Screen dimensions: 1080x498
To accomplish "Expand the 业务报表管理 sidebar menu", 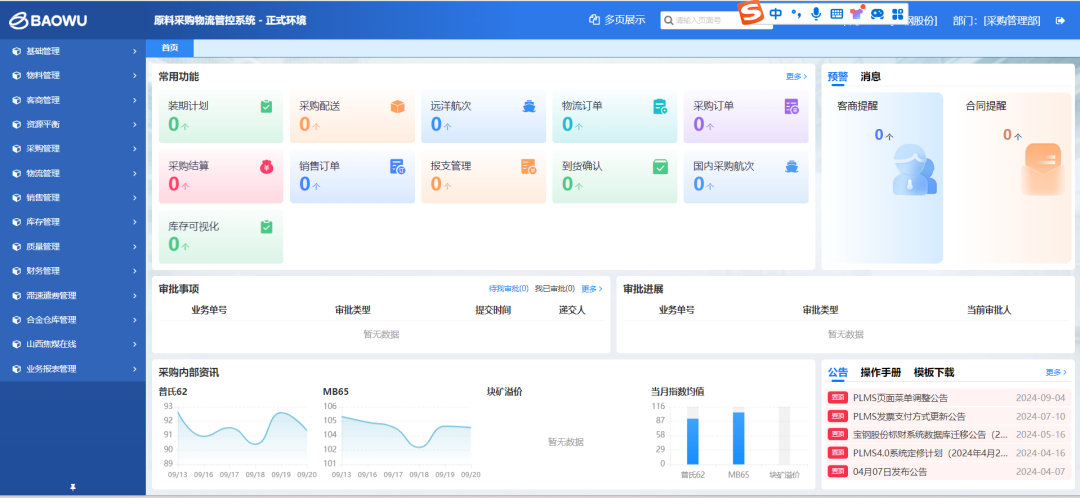I will click(70, 369).
